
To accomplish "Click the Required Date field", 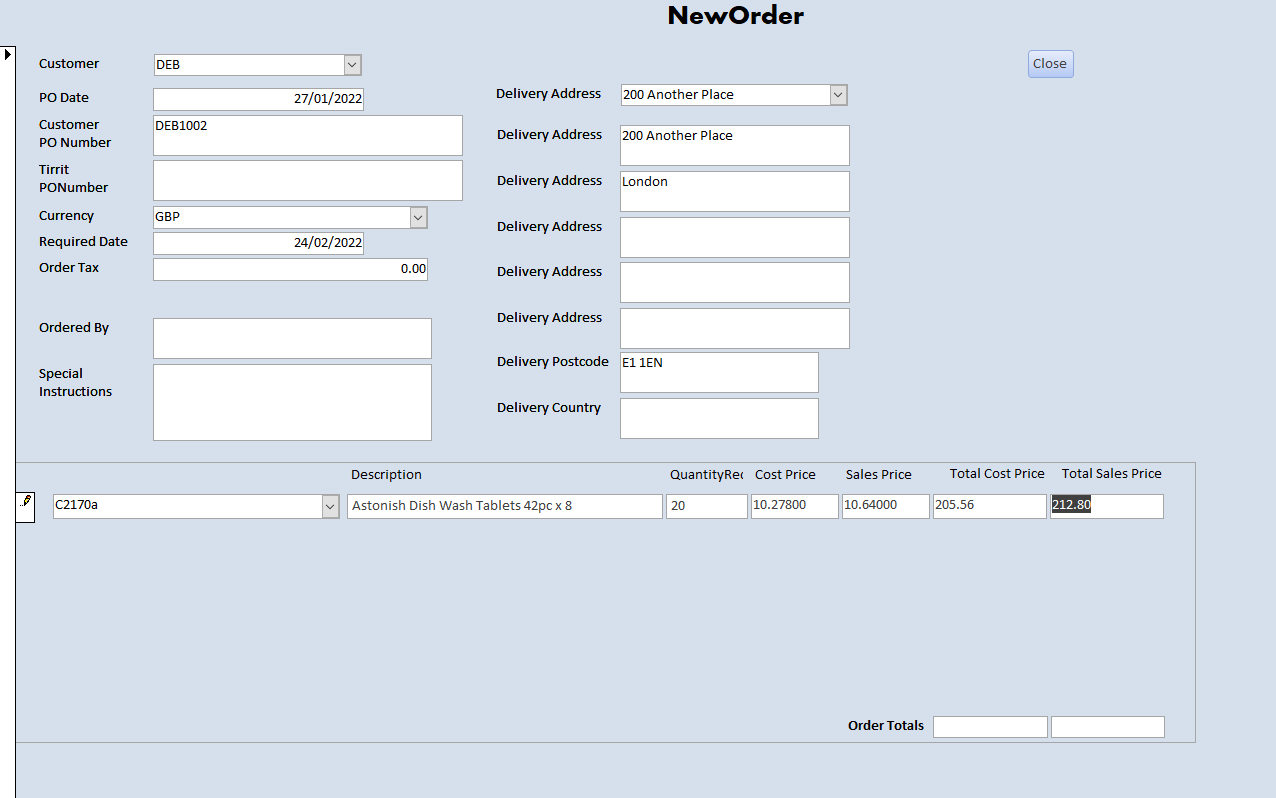I will [258, 243].
